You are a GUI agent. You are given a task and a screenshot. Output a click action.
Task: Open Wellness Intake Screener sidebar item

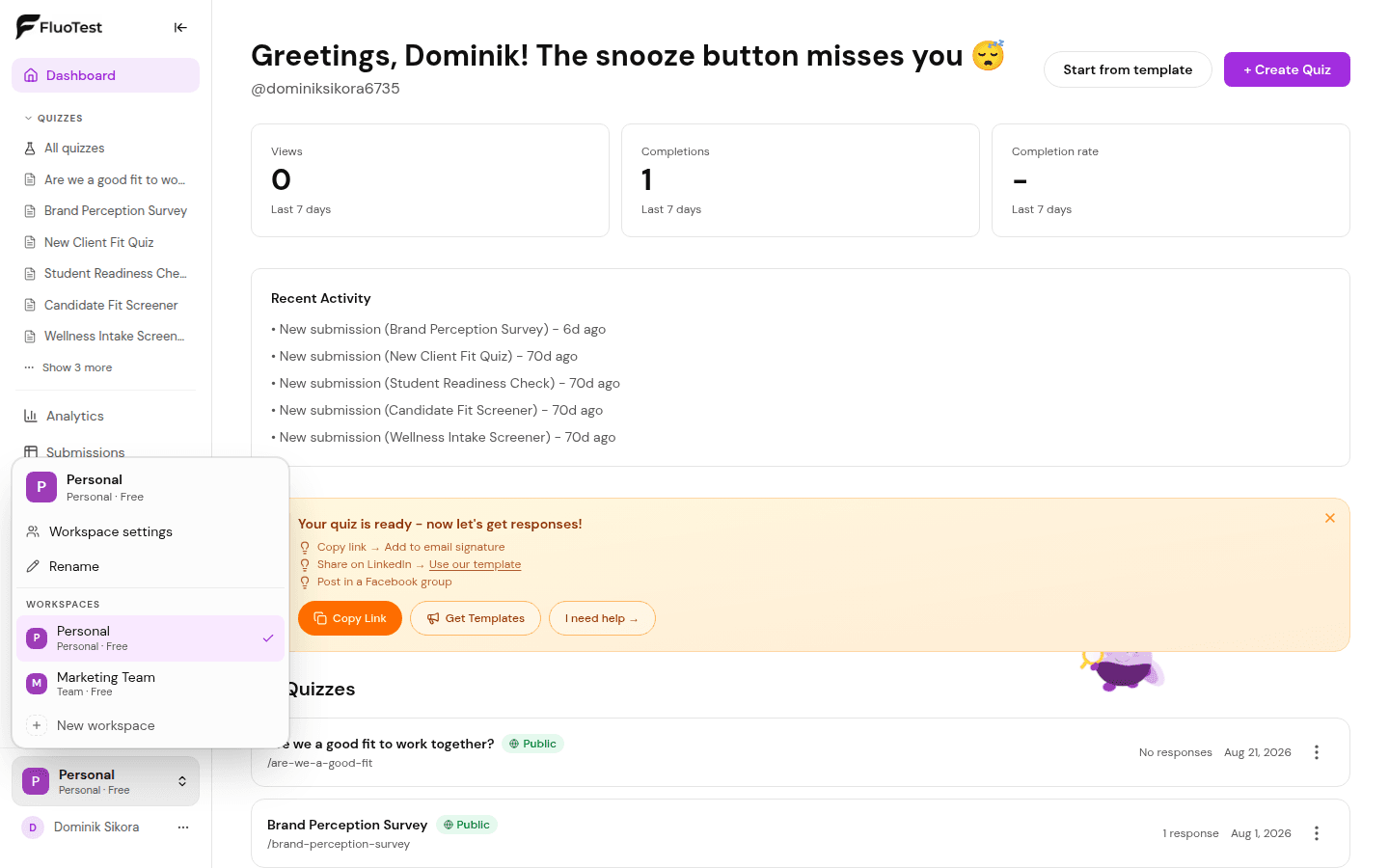pyautogui.click(x=105, y=336)
